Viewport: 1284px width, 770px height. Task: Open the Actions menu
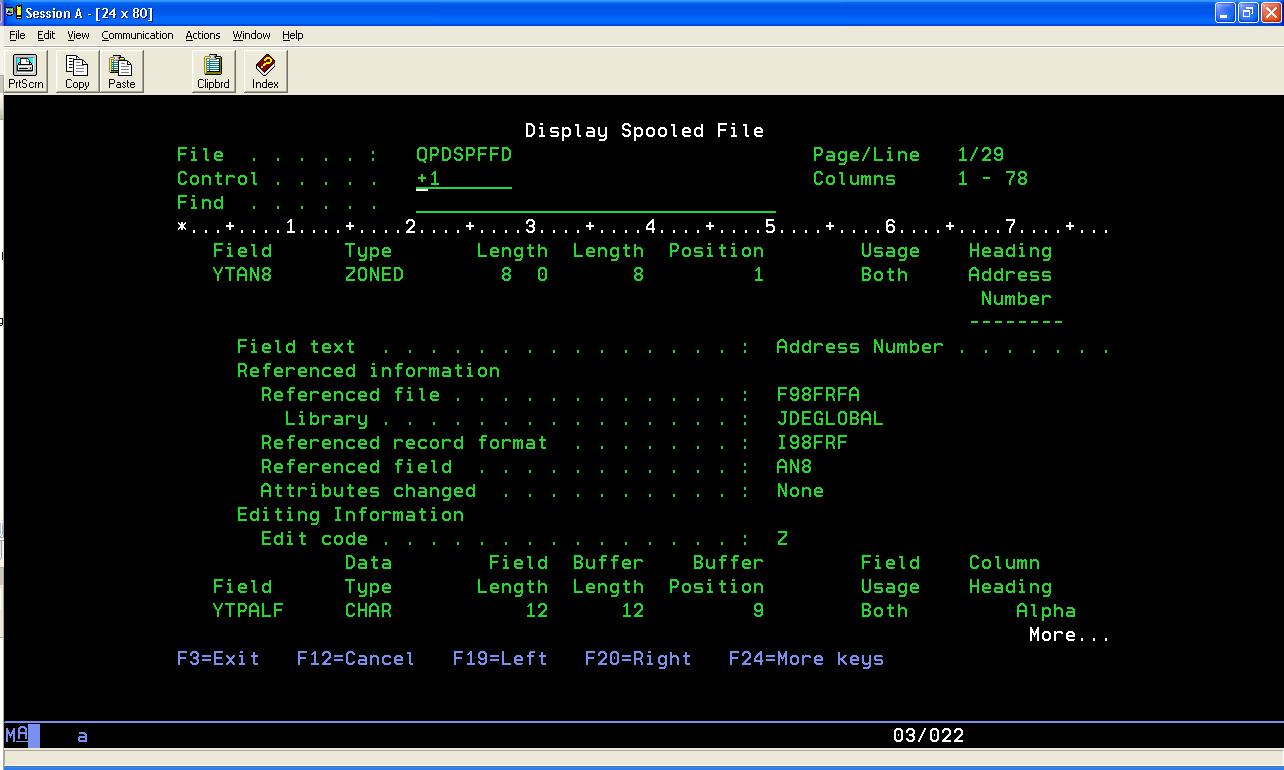coord(202,35)
